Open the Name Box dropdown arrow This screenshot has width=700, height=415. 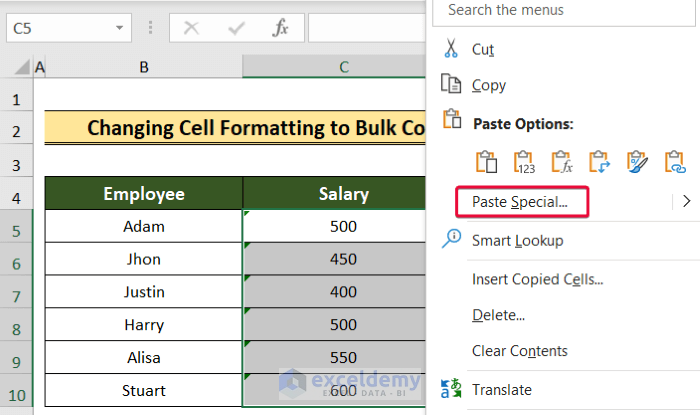coord(120,28)
